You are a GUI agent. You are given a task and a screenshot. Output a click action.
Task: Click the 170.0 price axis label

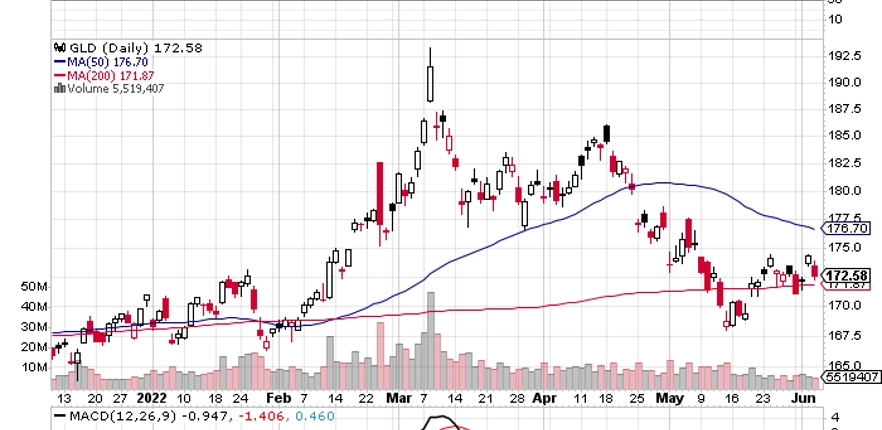pos(845,306)
